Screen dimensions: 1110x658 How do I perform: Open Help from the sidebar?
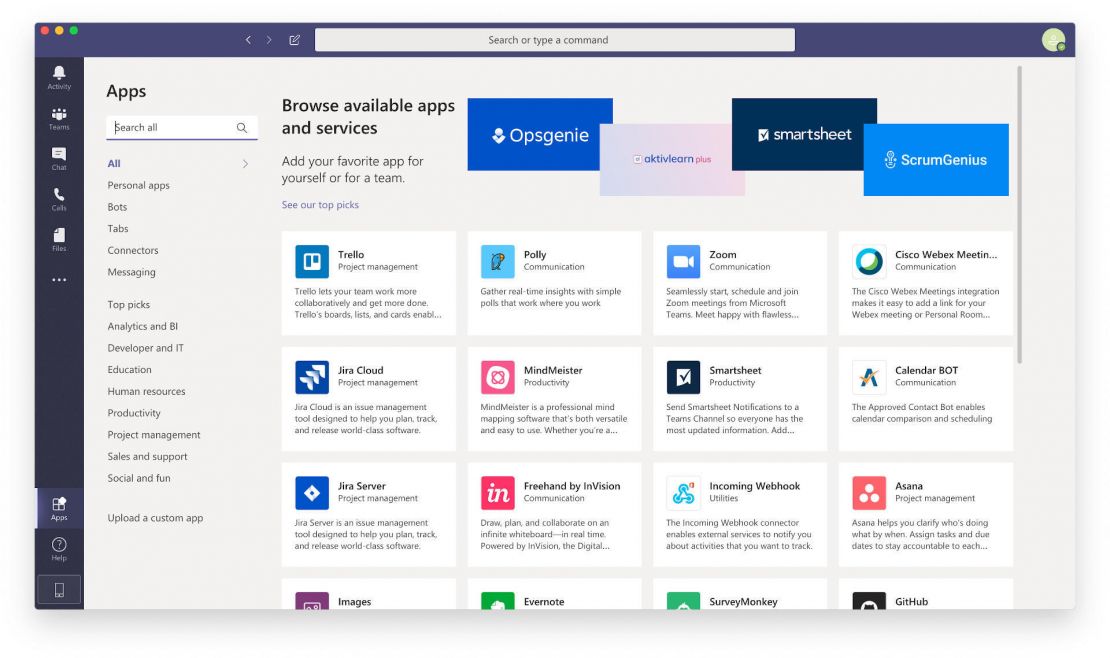[x=59, y=546]
